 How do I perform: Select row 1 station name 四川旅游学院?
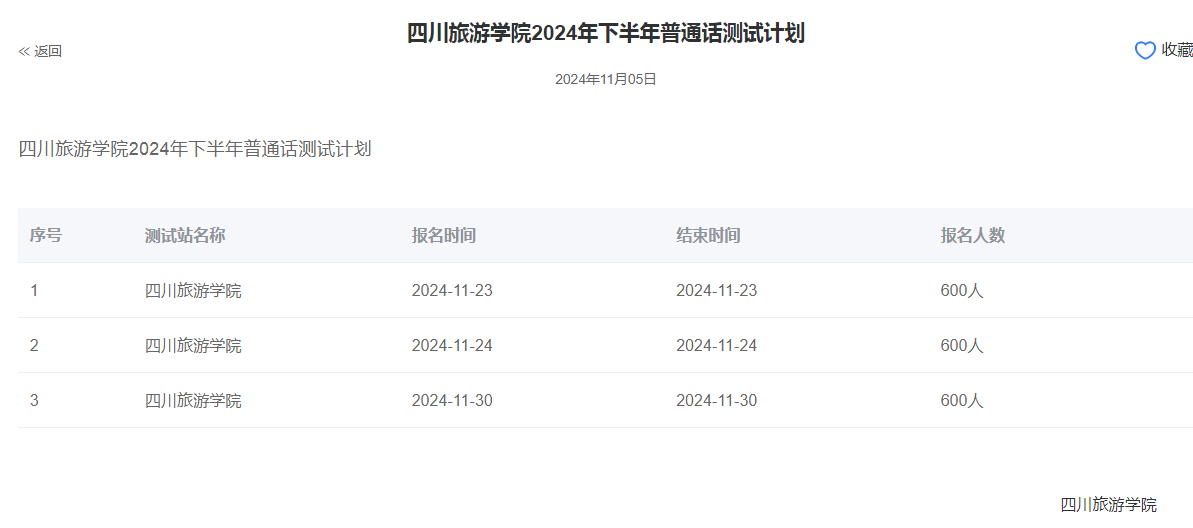tap(193, 291)
